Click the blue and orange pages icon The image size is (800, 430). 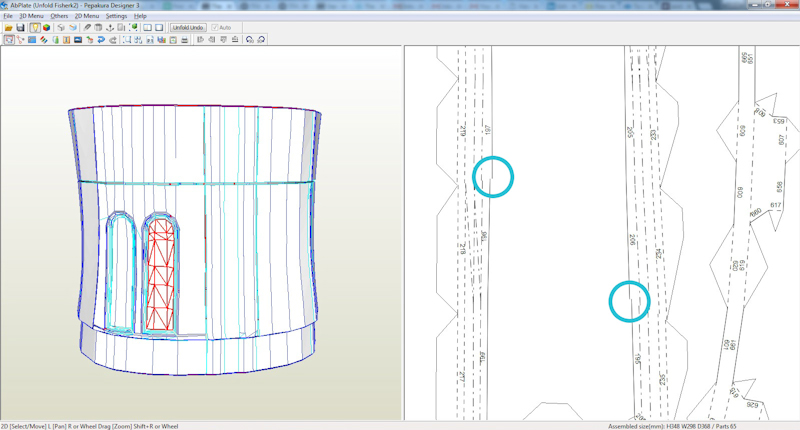point(161,40)
